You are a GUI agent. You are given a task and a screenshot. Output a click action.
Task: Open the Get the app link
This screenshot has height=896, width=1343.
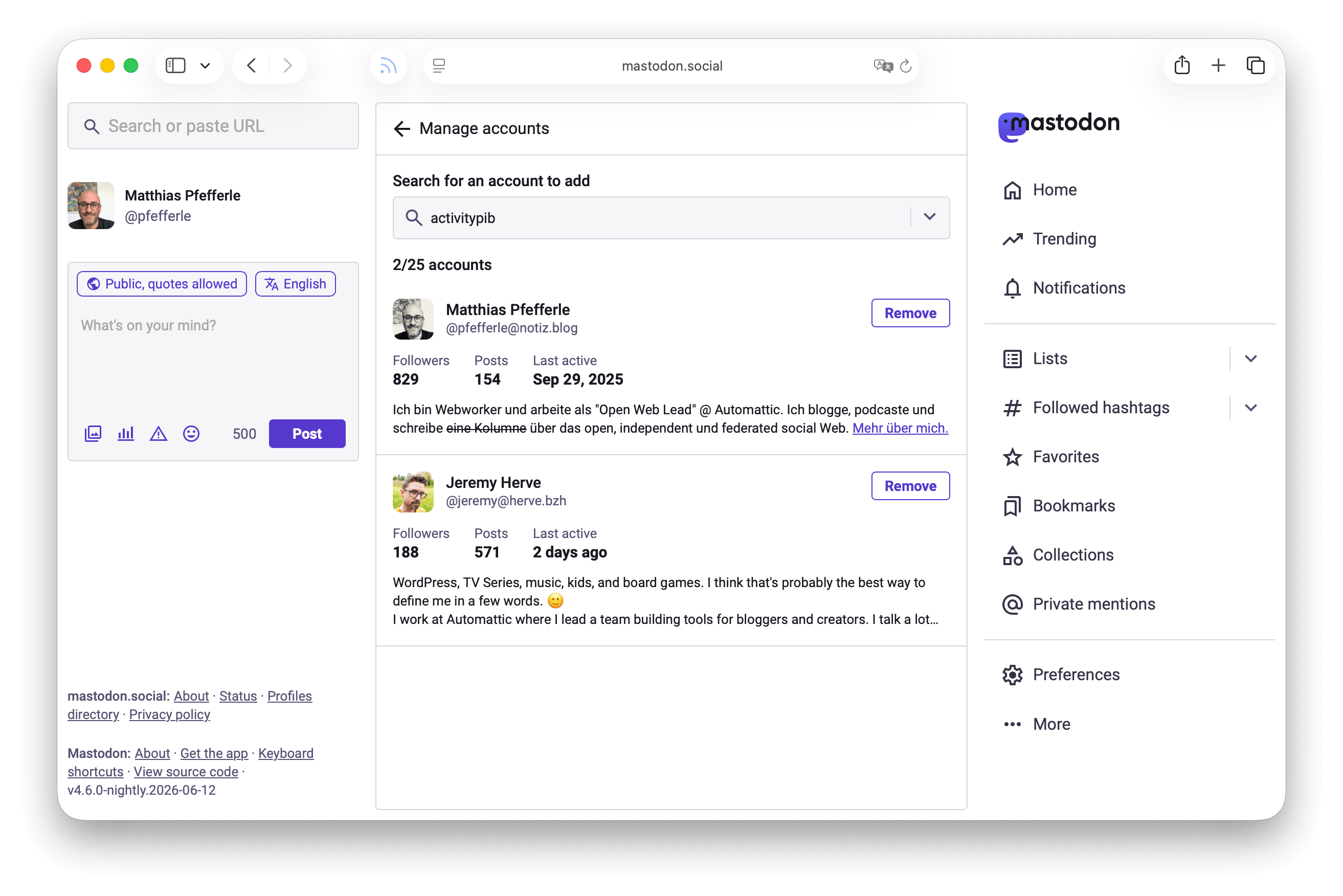click(214, 753)
